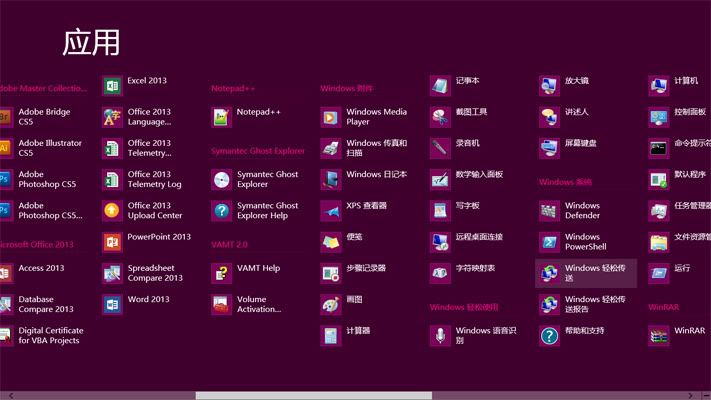This screenshot has height=400, width=711.
Task: Launch Office 2013 Telemetry Log
Action: pos(143,180)
